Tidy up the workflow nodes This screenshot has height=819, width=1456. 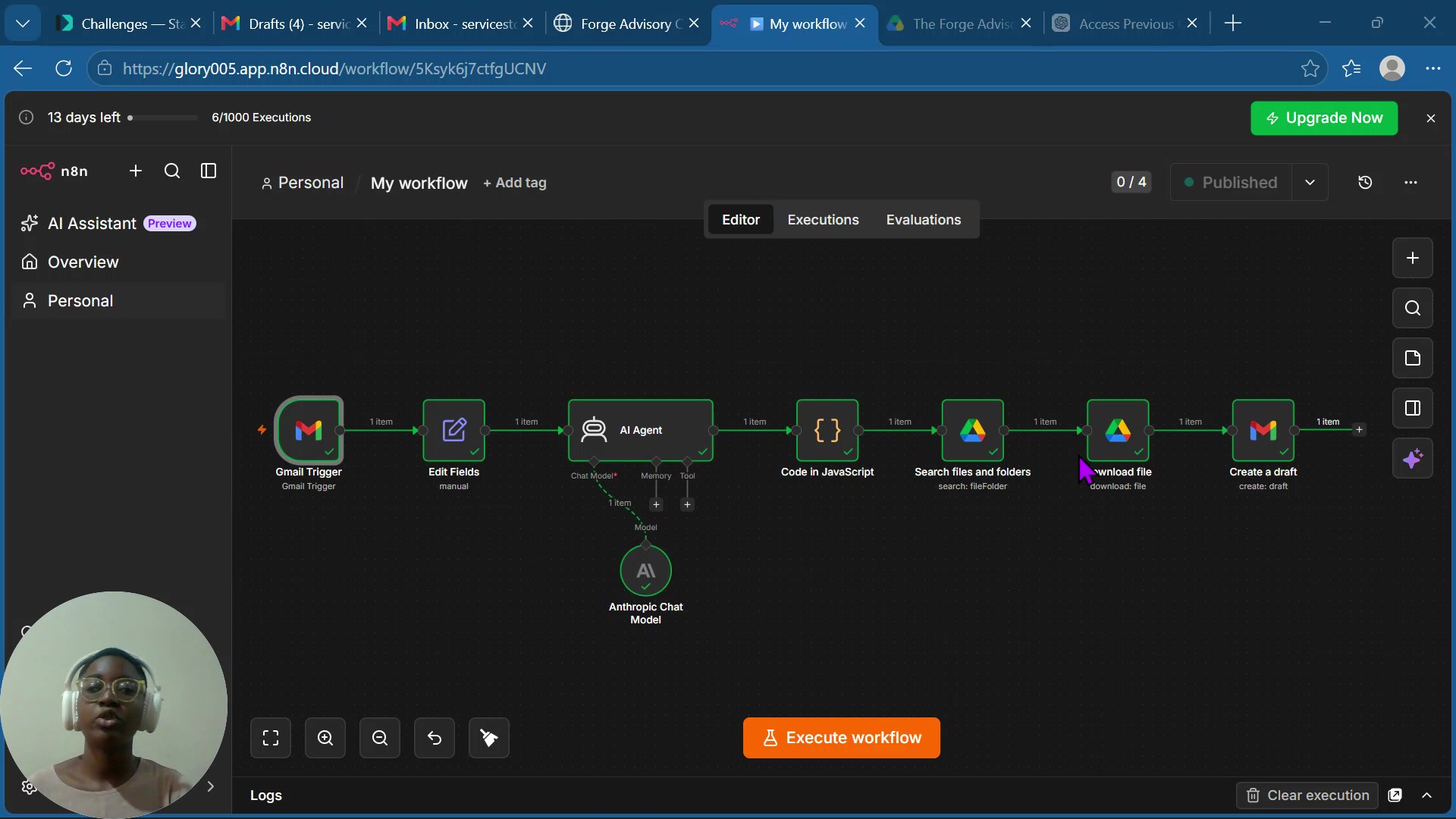point(489,738)
